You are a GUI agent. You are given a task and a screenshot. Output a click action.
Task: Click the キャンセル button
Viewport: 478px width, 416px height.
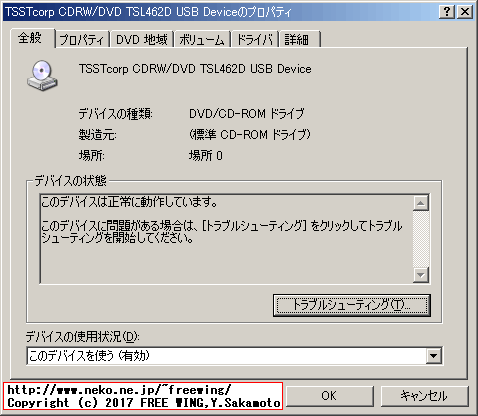pos(424,396)
